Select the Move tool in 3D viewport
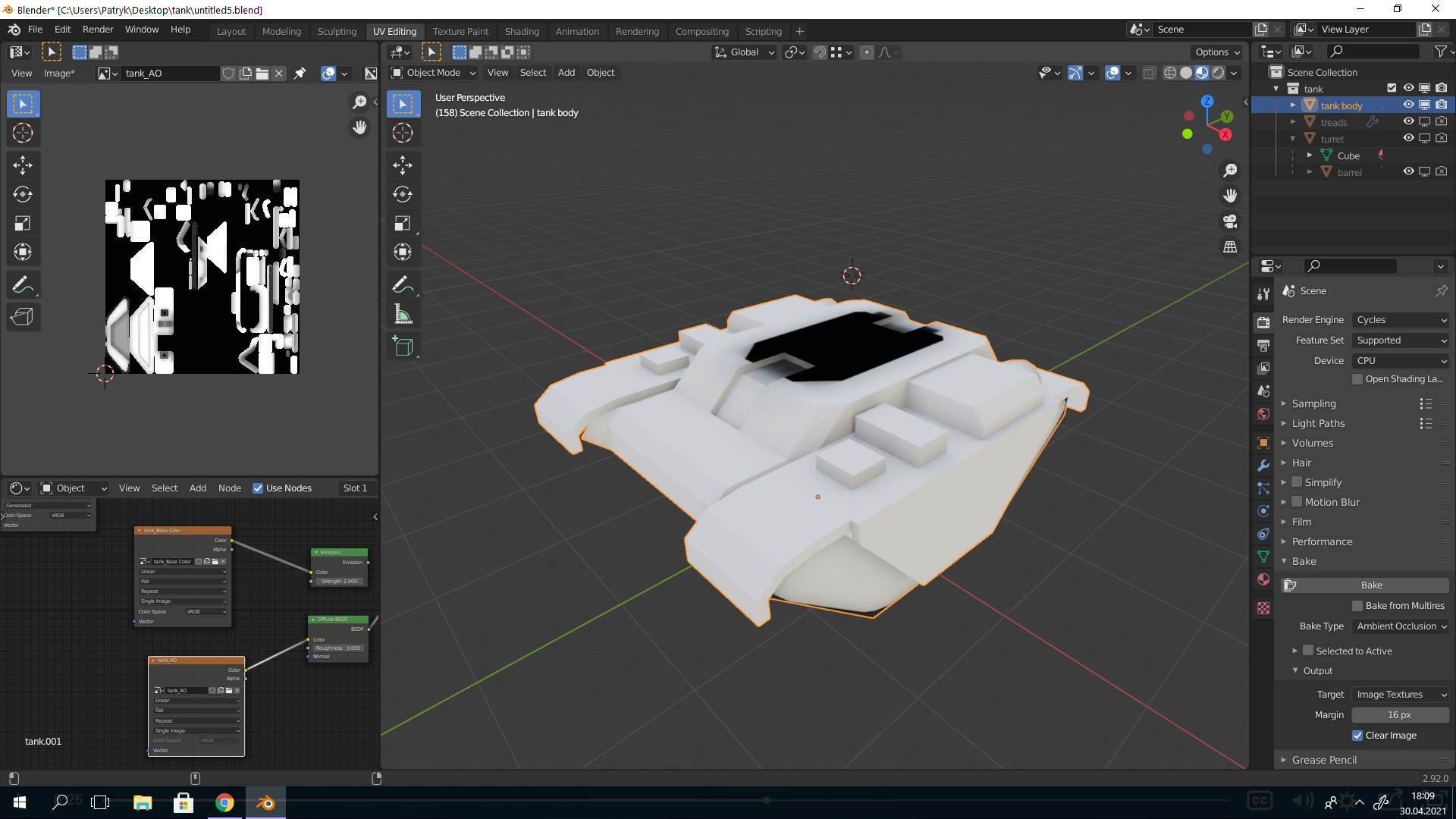 (x=403, y=165)
